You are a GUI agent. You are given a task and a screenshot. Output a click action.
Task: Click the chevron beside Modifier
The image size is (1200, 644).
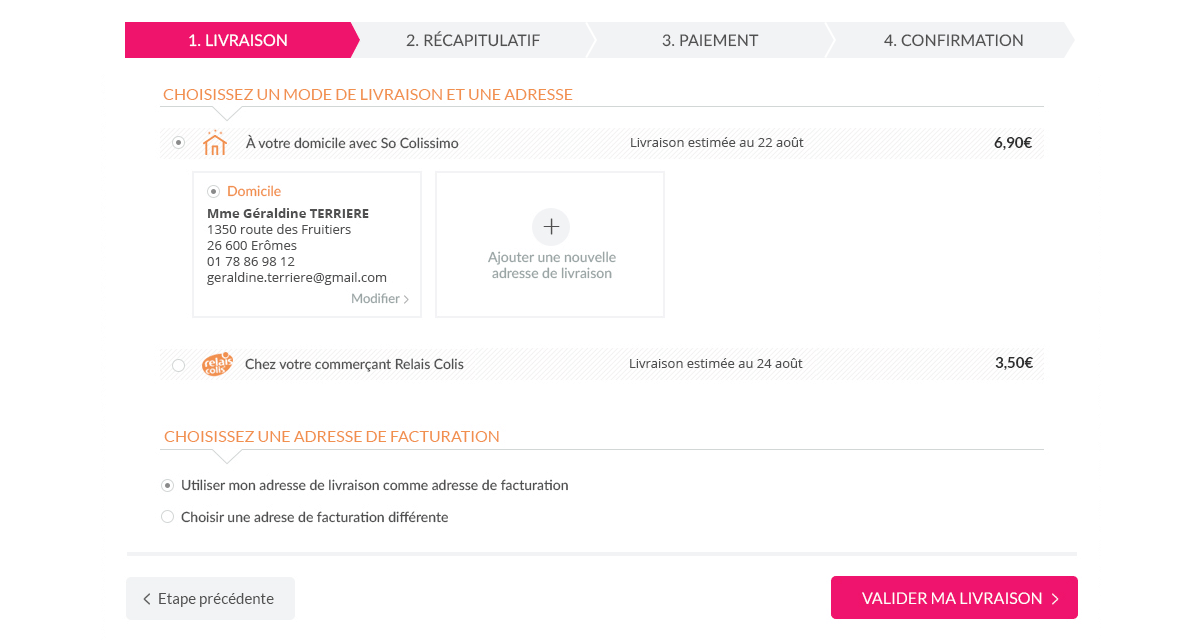click(406, 299)
